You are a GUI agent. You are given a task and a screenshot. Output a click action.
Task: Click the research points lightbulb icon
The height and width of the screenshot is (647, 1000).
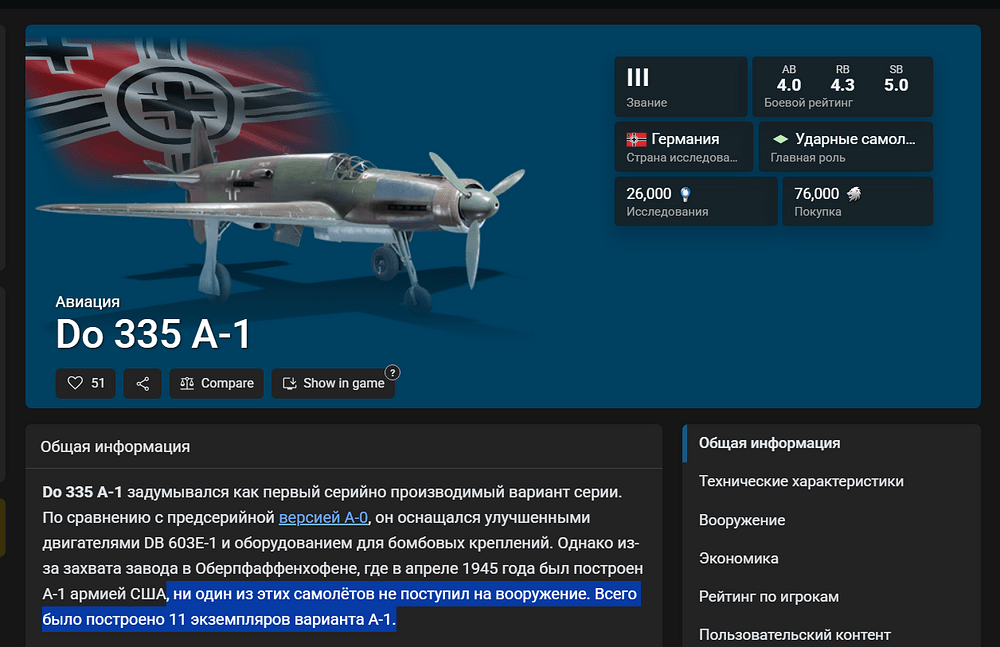[x=685, y=194]
